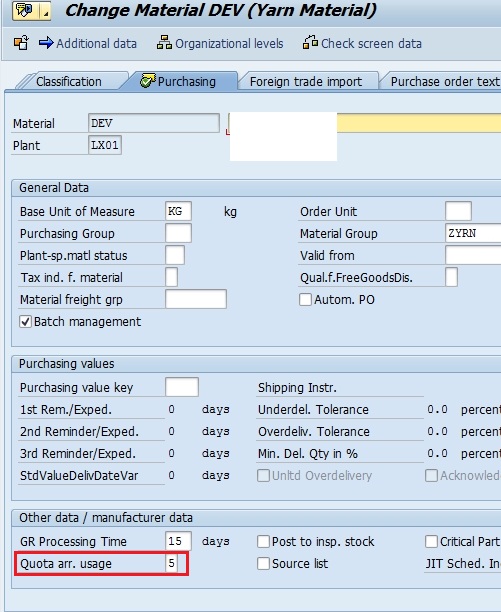This screenshot has height=612, width=501.
Task: Switch to the Classification tab
Action: point(69,82)
